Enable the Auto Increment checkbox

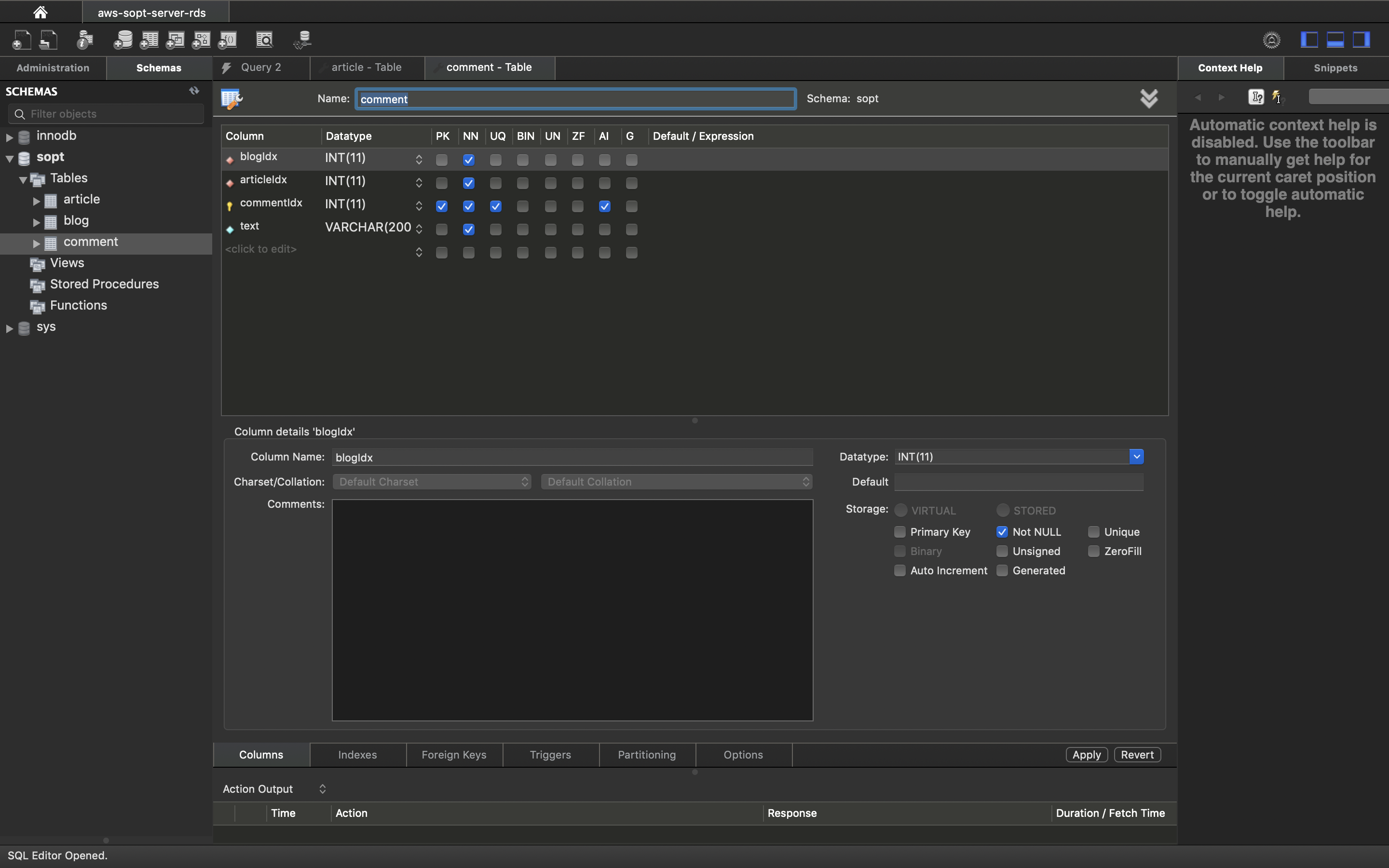coord(900,570)
